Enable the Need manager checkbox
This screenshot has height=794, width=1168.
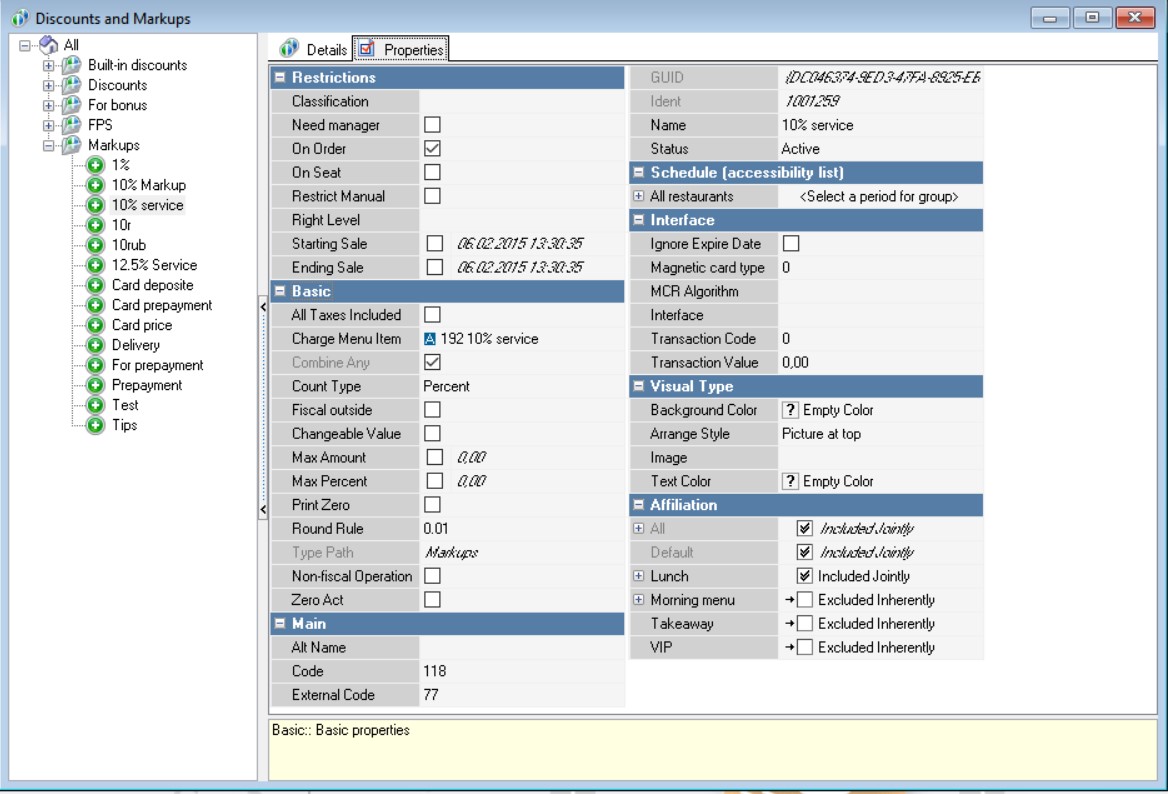pos(432,124)
